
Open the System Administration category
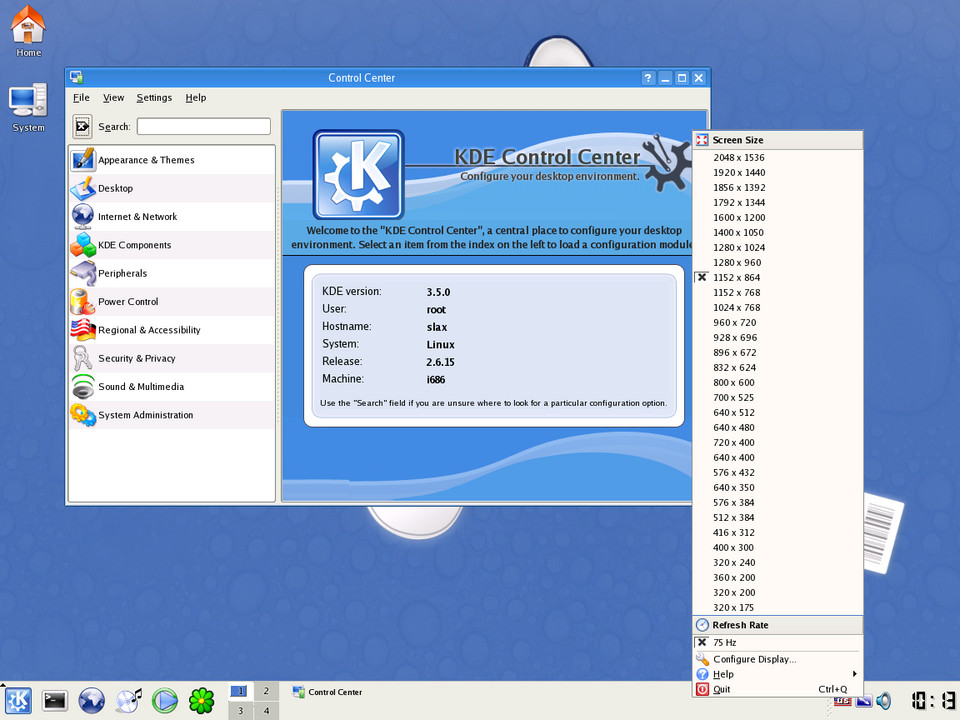(x=172, y=414)
